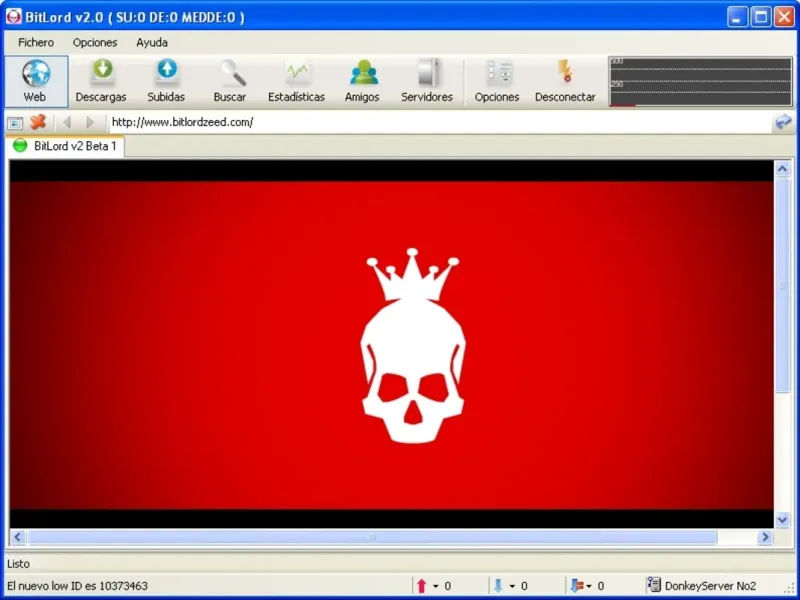Click 'El nuevo low ID es 10373463' text

click(x=77, y=586)
